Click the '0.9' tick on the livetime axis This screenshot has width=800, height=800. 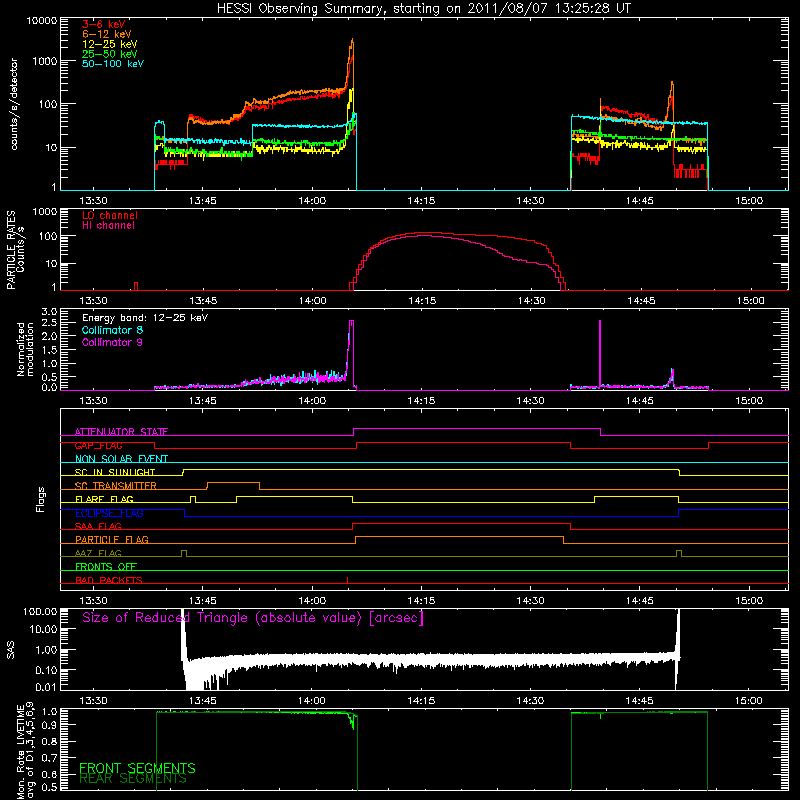pos(51,724)
